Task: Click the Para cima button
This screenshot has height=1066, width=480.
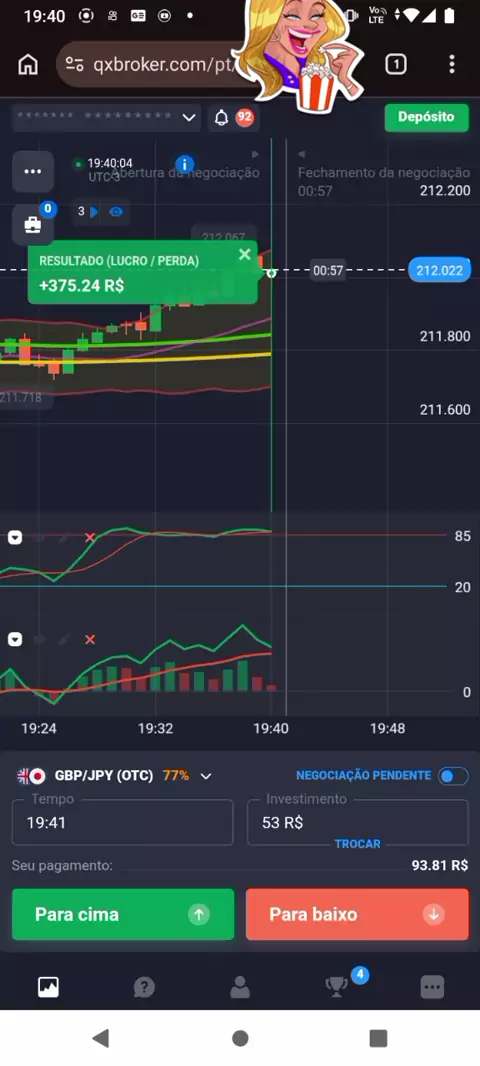Action: 123,914
